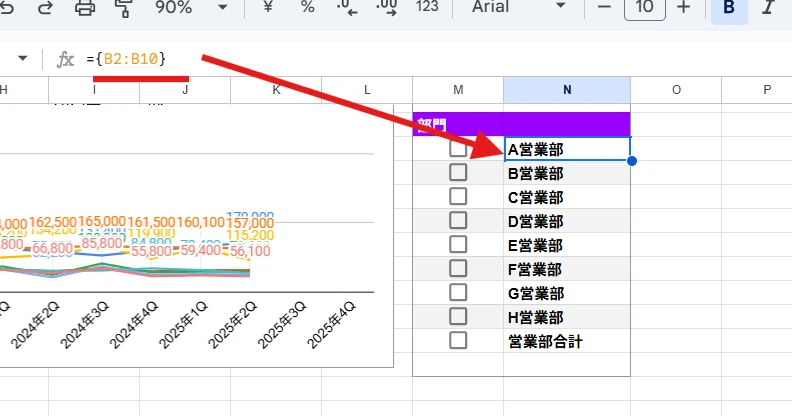
Task: Click the chart data label 59,400
Action: click(201, 249)
